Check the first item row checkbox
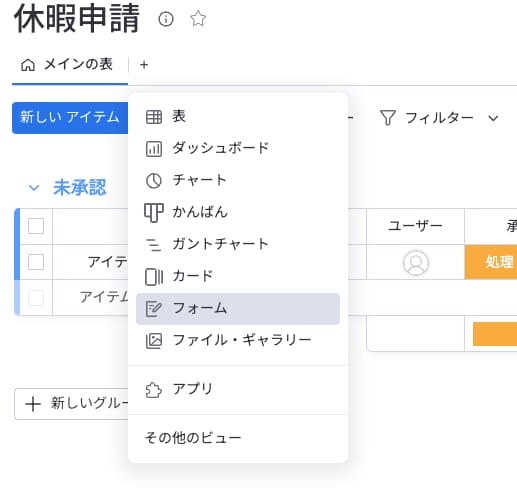Screen dimensions: 517x495 [36, 262]
